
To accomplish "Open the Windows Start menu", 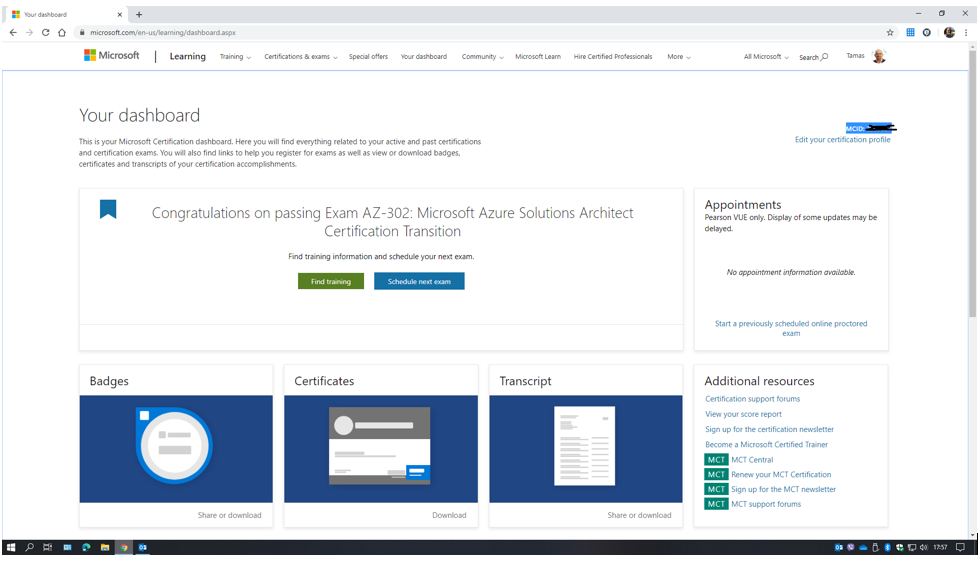I will [11, 547].
